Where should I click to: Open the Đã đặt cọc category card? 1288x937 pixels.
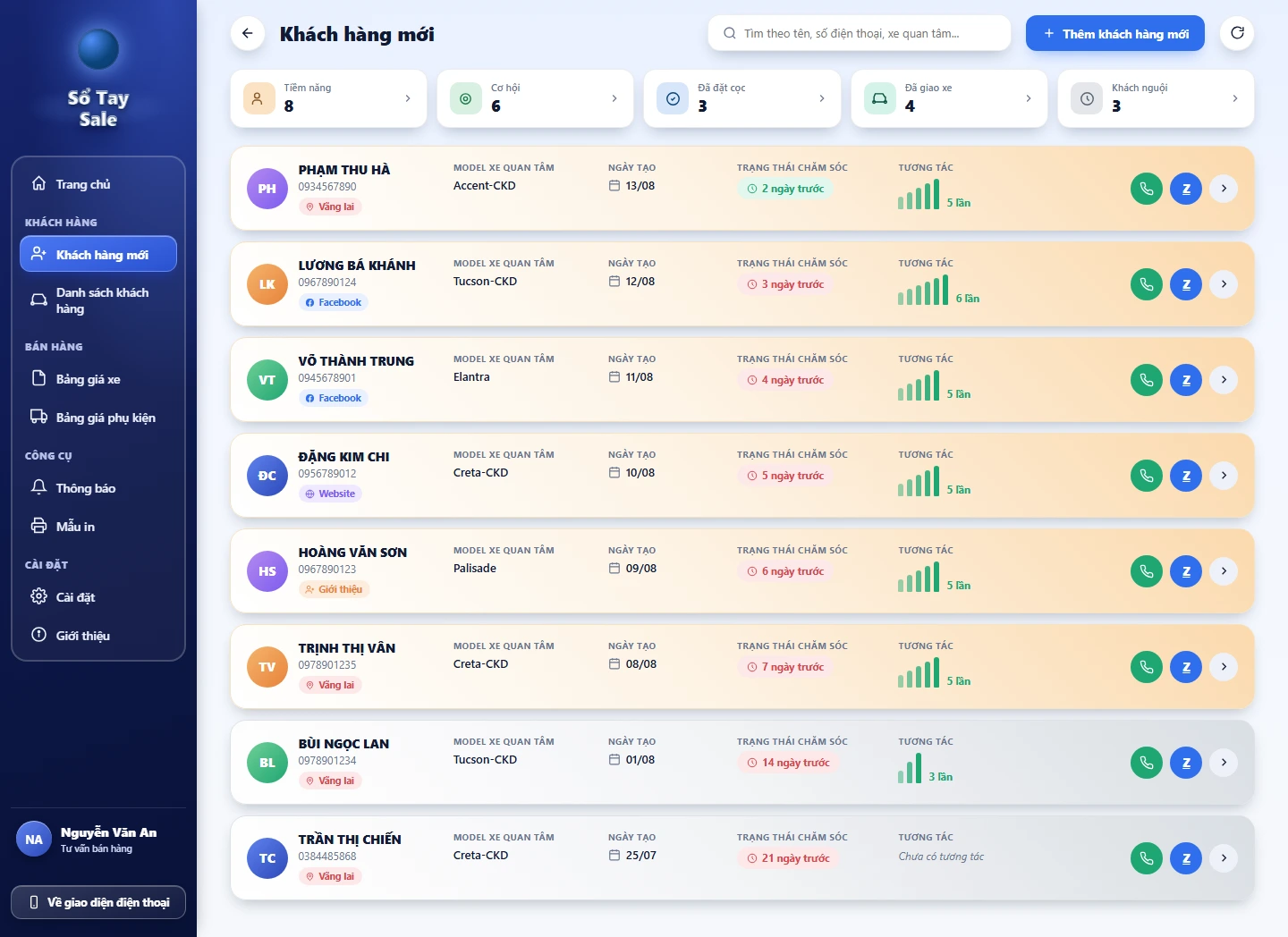(742, 98)
